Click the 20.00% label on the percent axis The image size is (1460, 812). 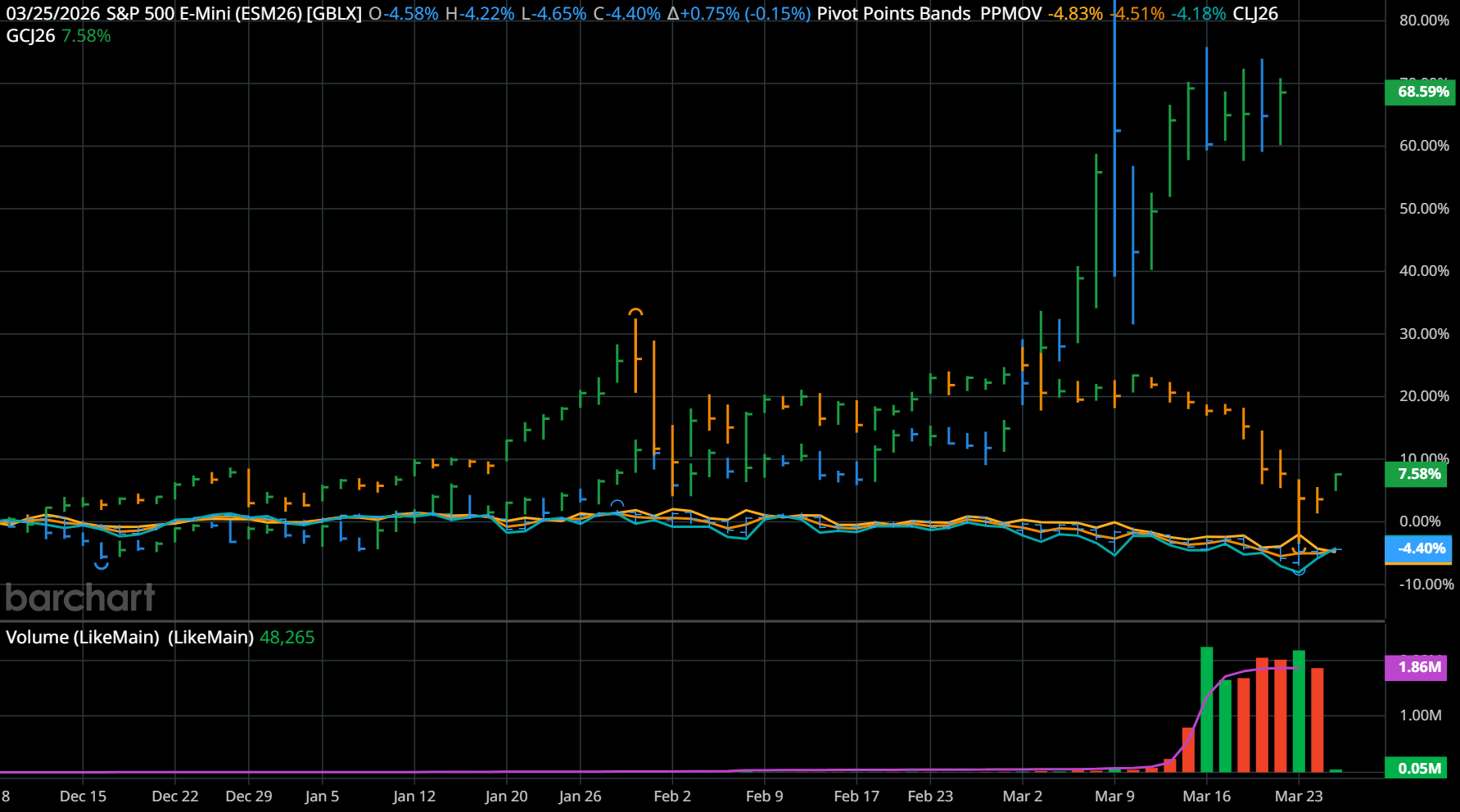[1424, 396]
